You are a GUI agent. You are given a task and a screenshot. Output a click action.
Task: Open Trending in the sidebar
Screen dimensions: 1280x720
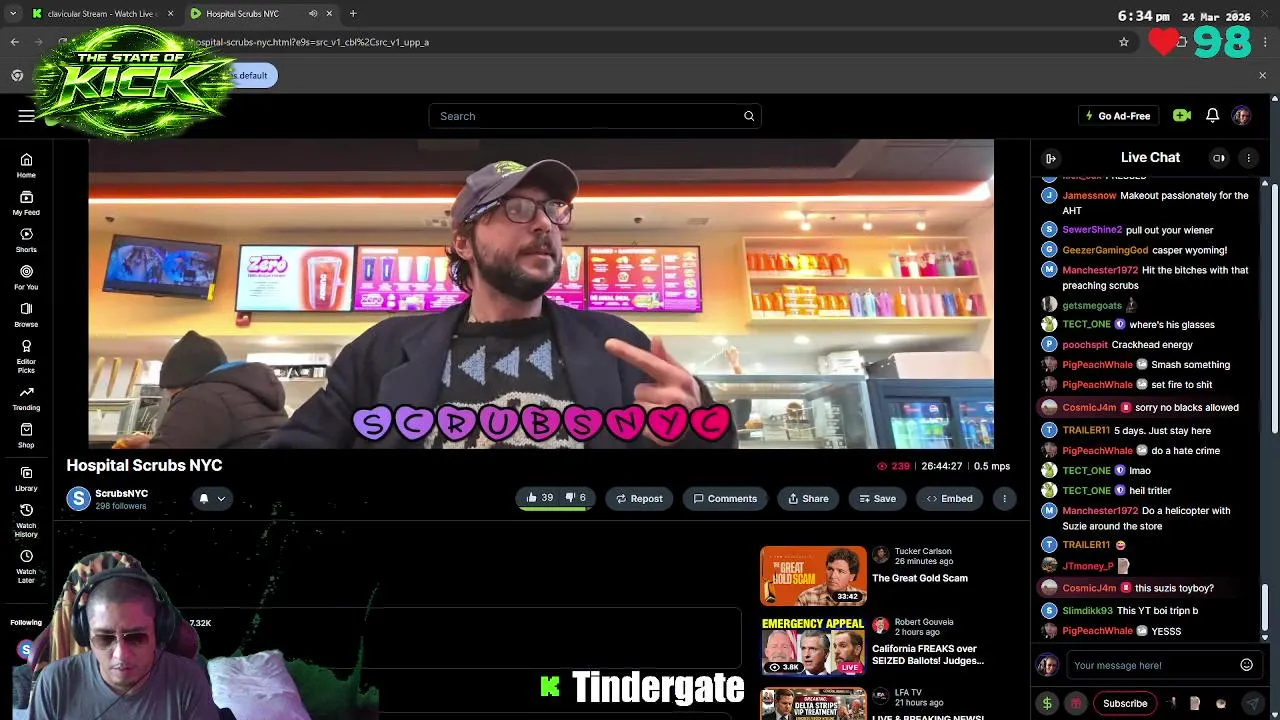tap(26, 398)
